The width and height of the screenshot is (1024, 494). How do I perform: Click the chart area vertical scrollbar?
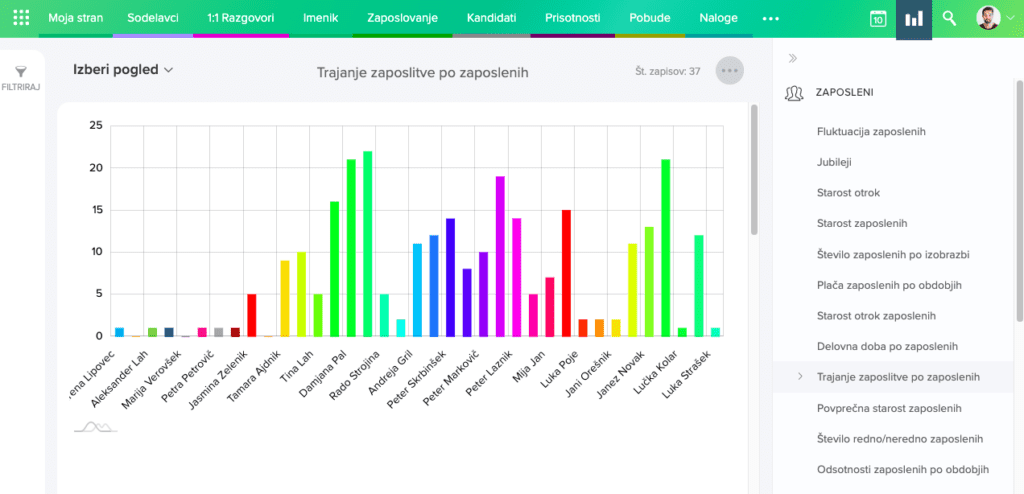tap(754, 170)
